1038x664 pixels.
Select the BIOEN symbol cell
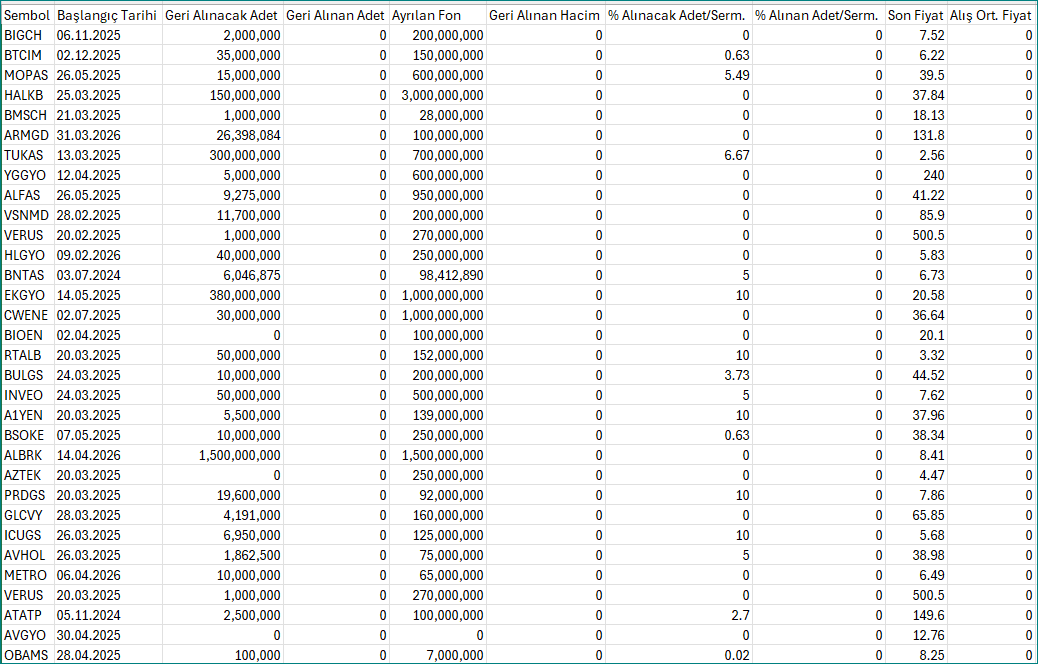coord(27,336)
